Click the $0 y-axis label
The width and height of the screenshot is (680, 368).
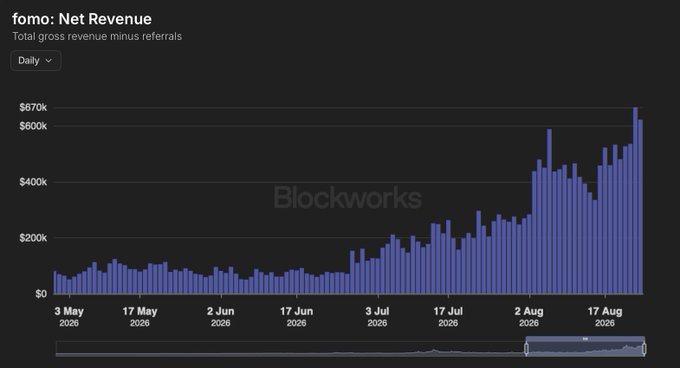tap(41, 294)
